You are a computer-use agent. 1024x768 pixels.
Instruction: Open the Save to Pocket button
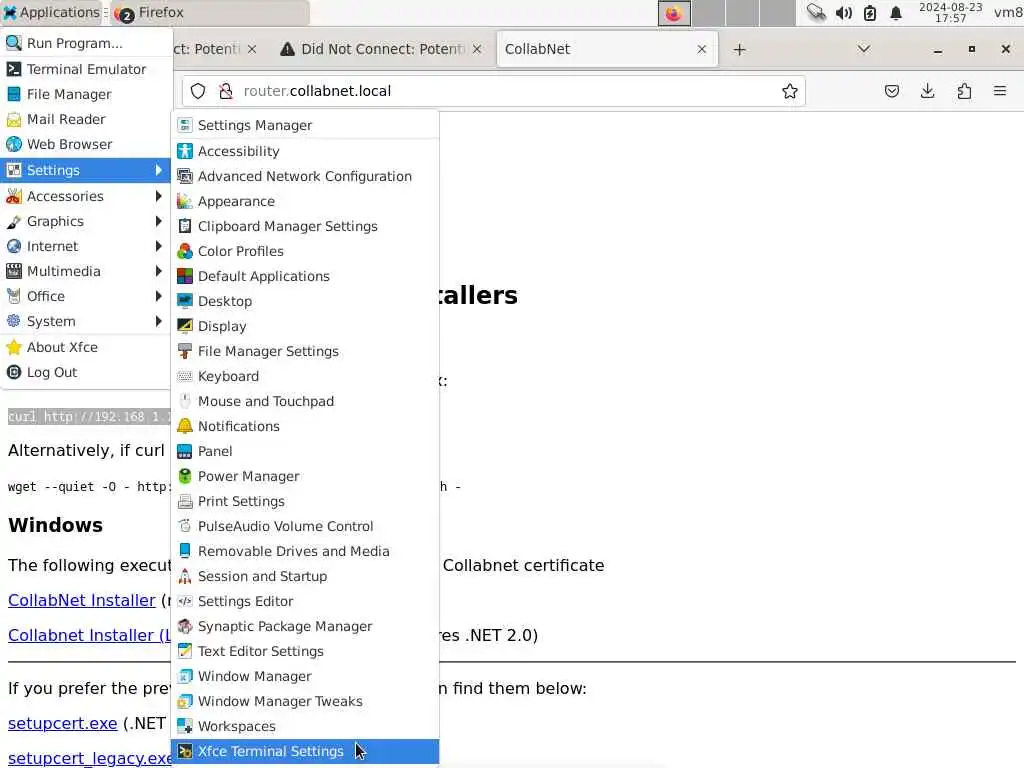891,91
